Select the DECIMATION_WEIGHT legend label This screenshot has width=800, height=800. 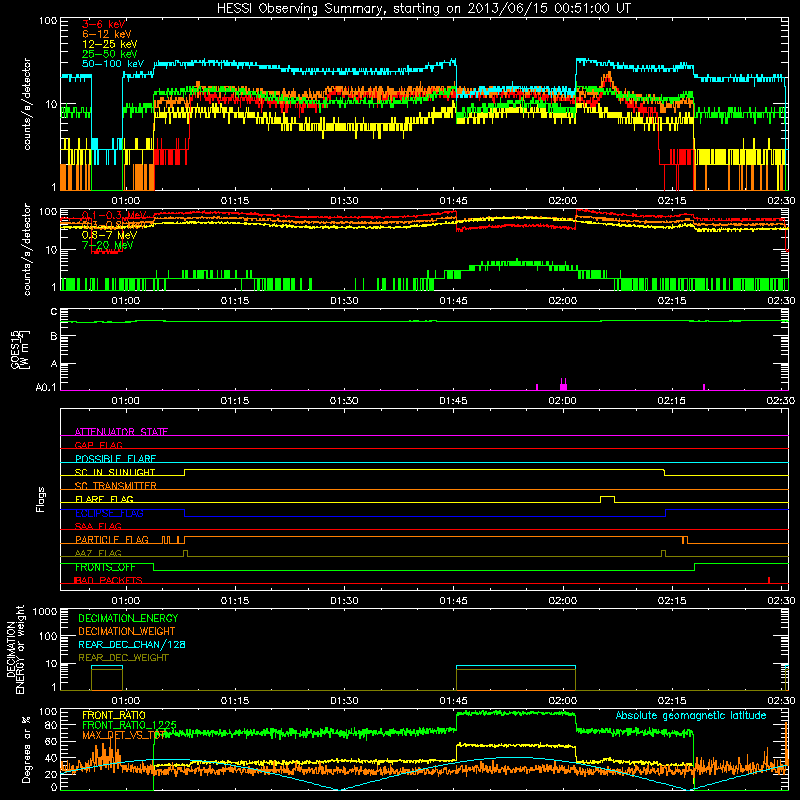pyautogui.click(x=127, y=631)
